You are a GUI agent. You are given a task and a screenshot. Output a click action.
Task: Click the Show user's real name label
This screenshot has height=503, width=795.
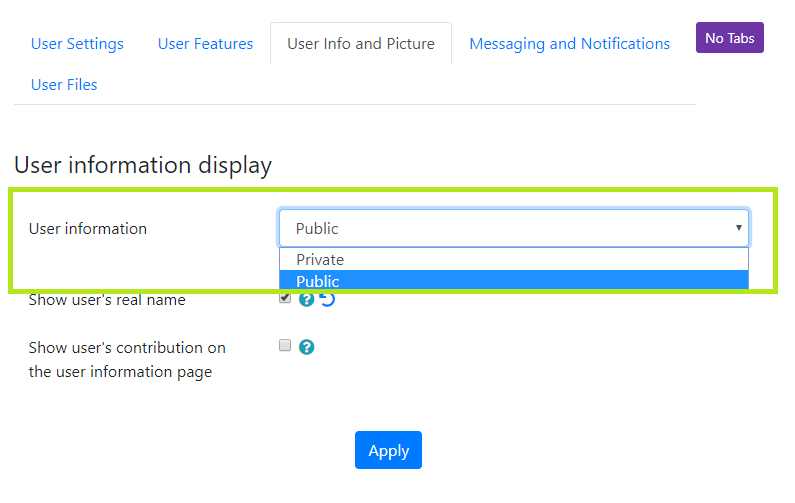pos(107,300)
